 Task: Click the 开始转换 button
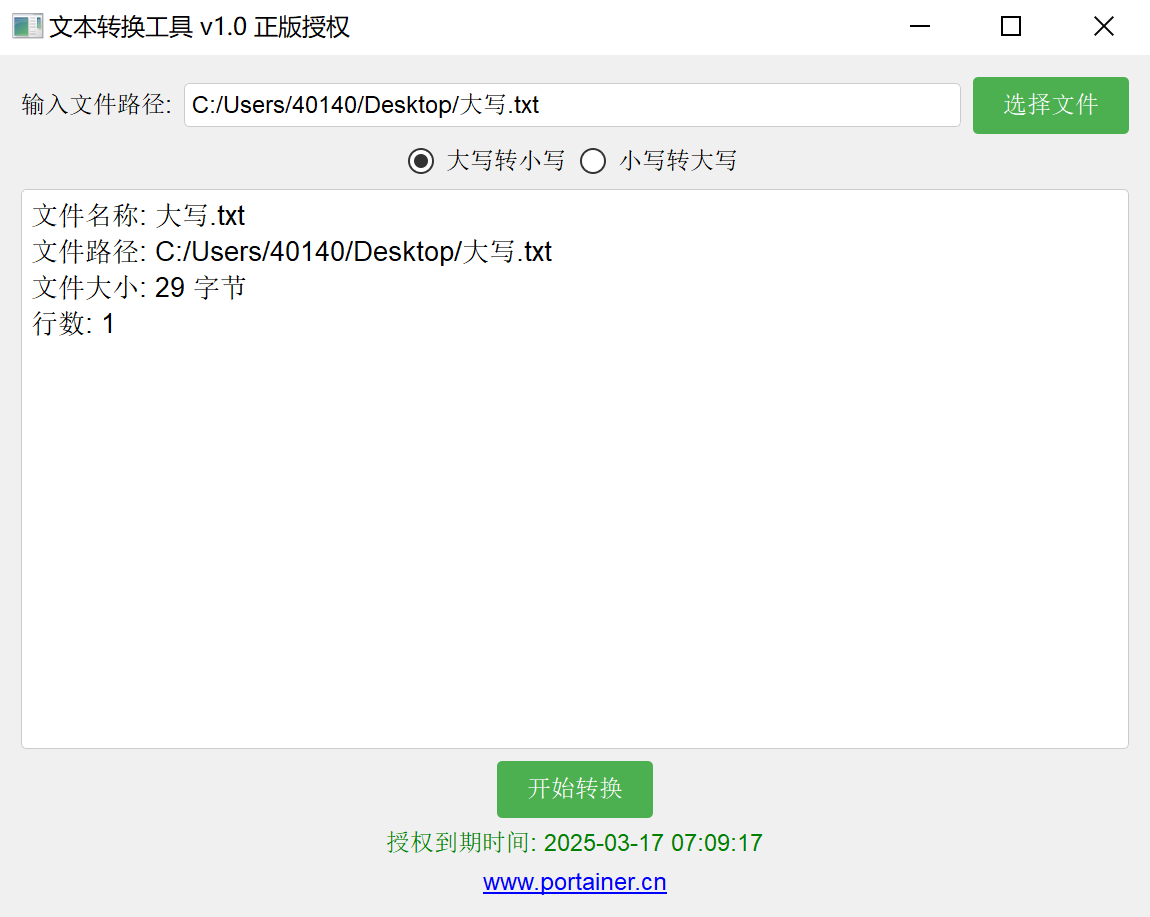tap(574, 789)
